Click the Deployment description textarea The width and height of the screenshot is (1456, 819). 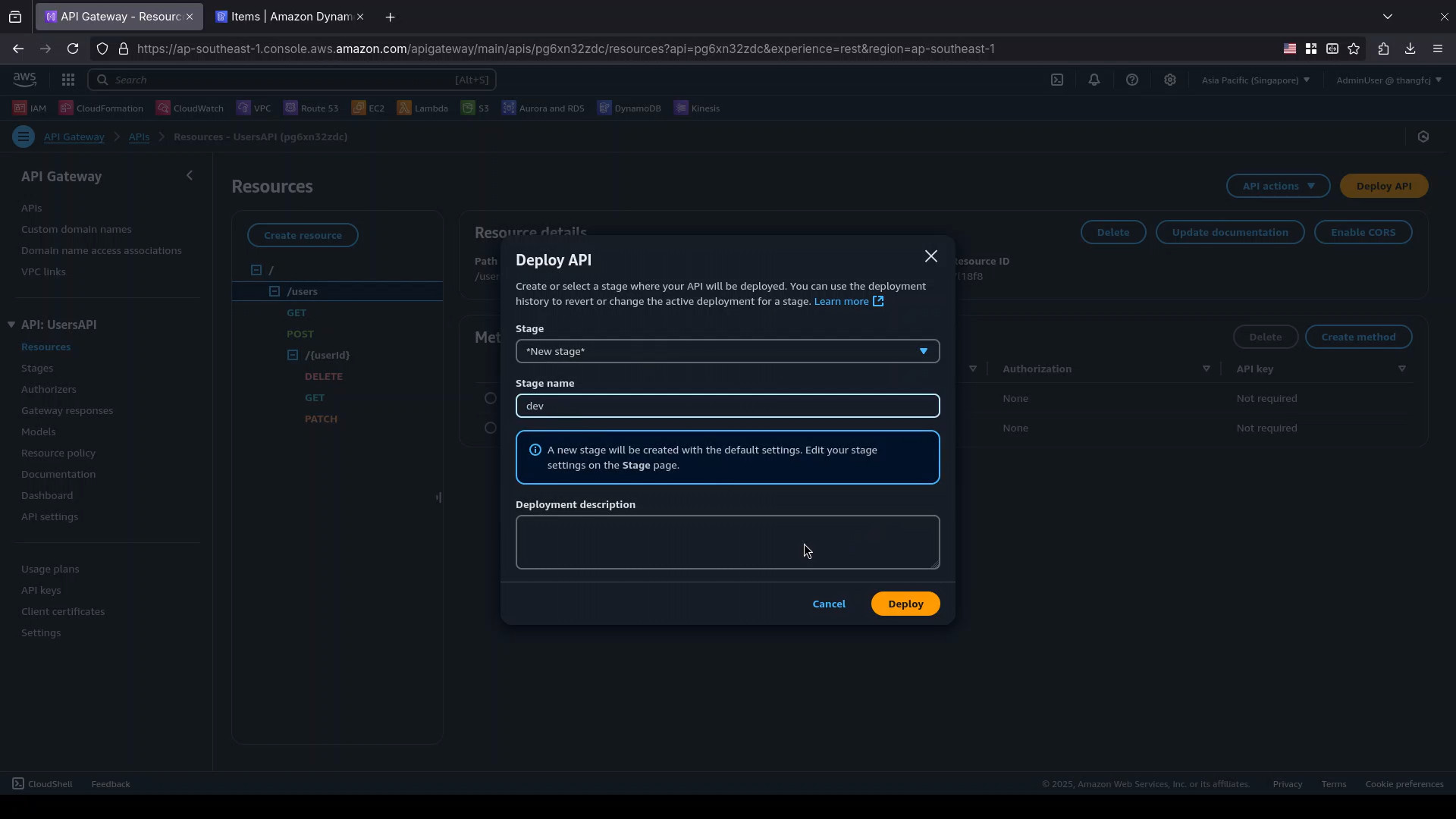[x=727, y=542]
